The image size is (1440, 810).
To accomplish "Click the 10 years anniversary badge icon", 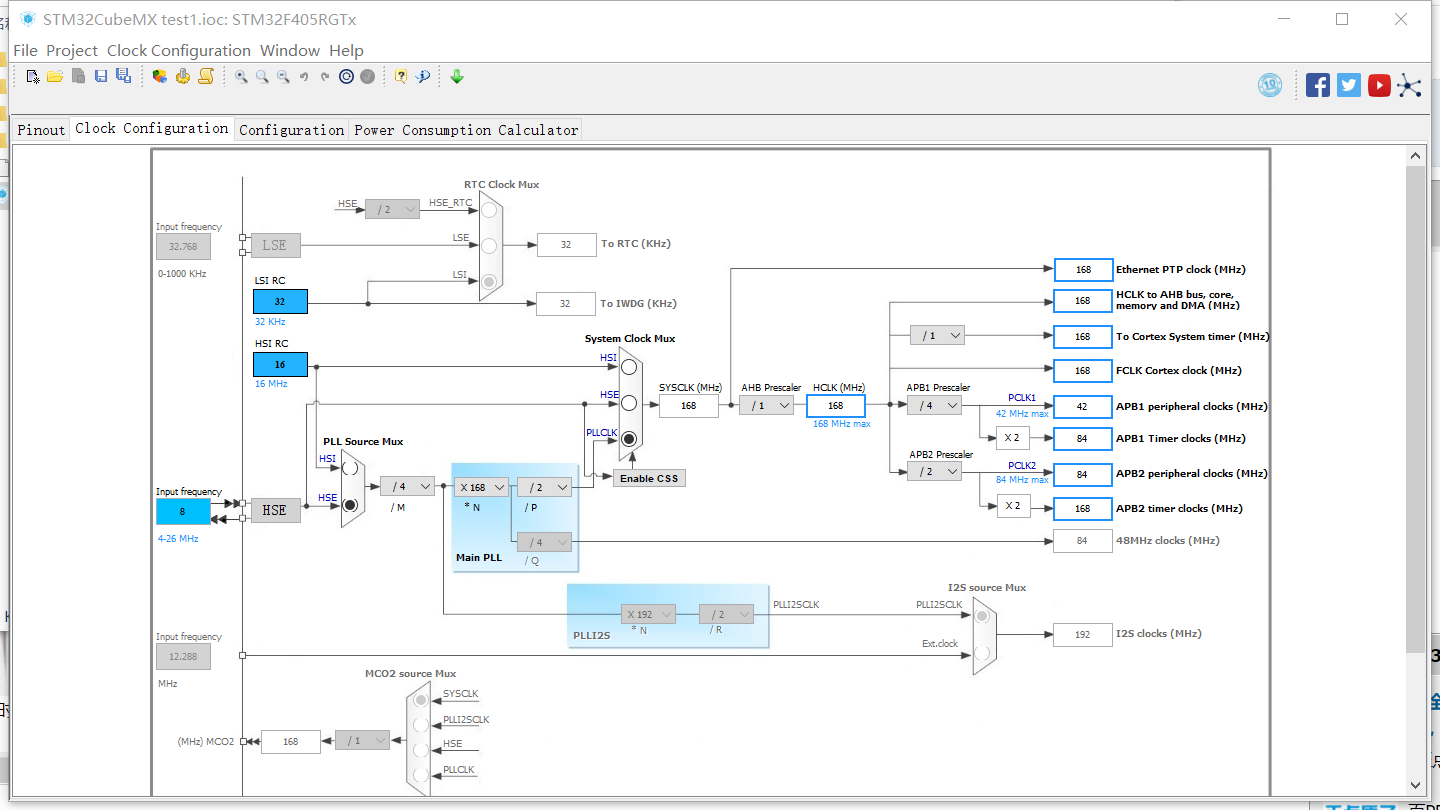I will (1270, 85).
